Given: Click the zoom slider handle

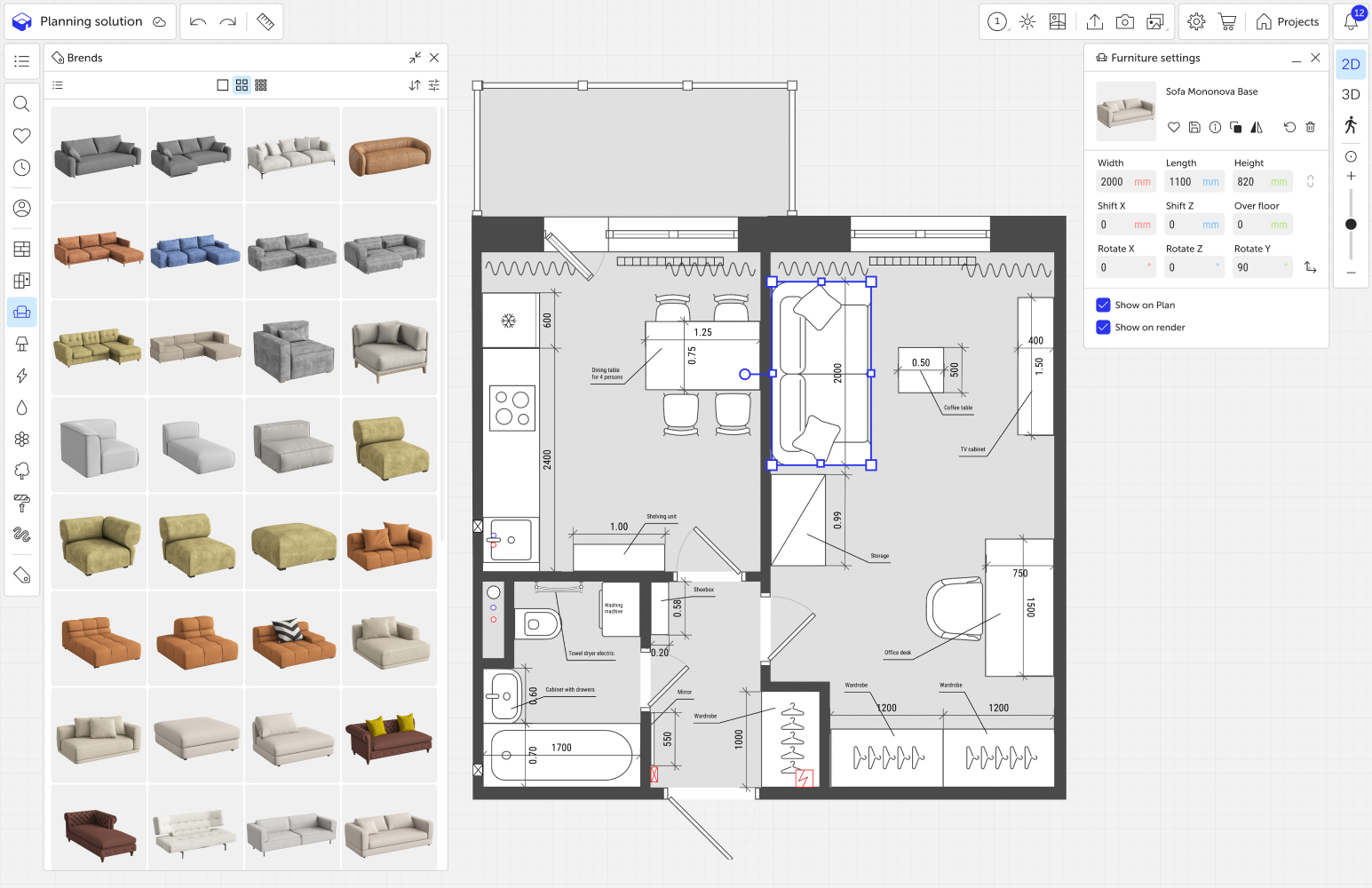Looking at the screenshot, I should 1351,225.
